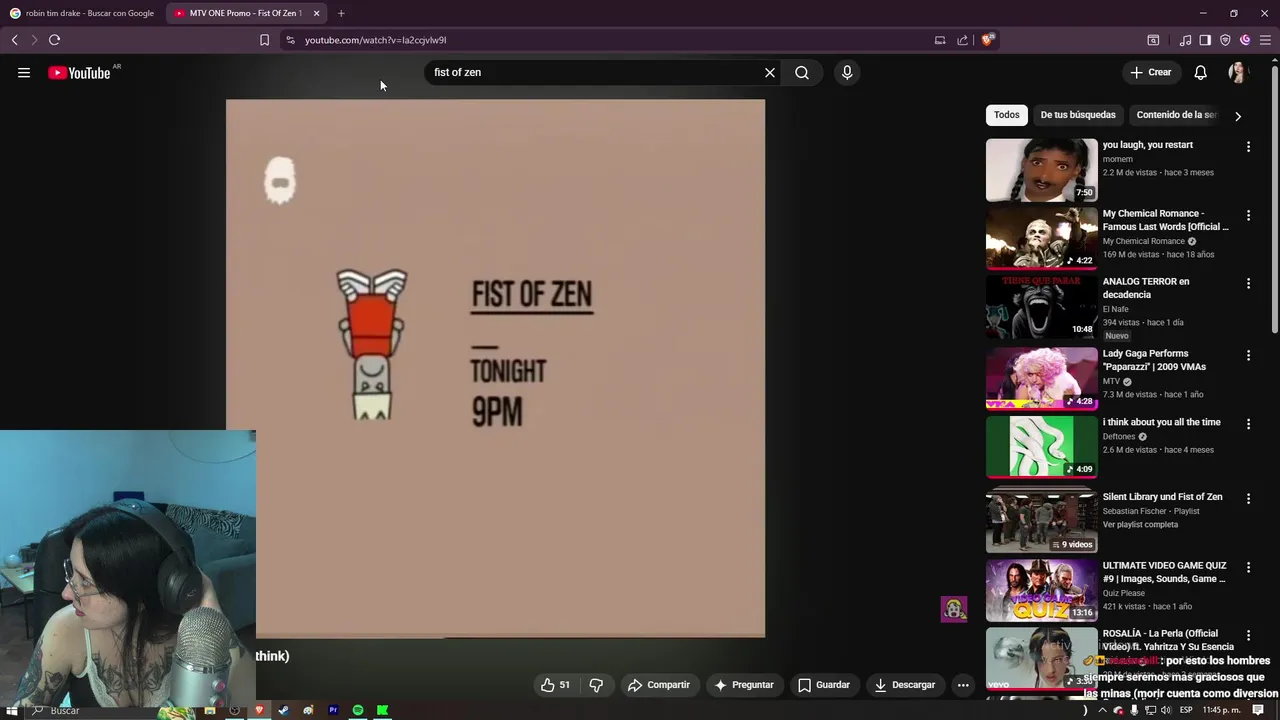This screenshot has width=1280, height=720.
Task: Close the MTV ONE Promo tab
Action: pyautogui.click(x=316, y=13)
